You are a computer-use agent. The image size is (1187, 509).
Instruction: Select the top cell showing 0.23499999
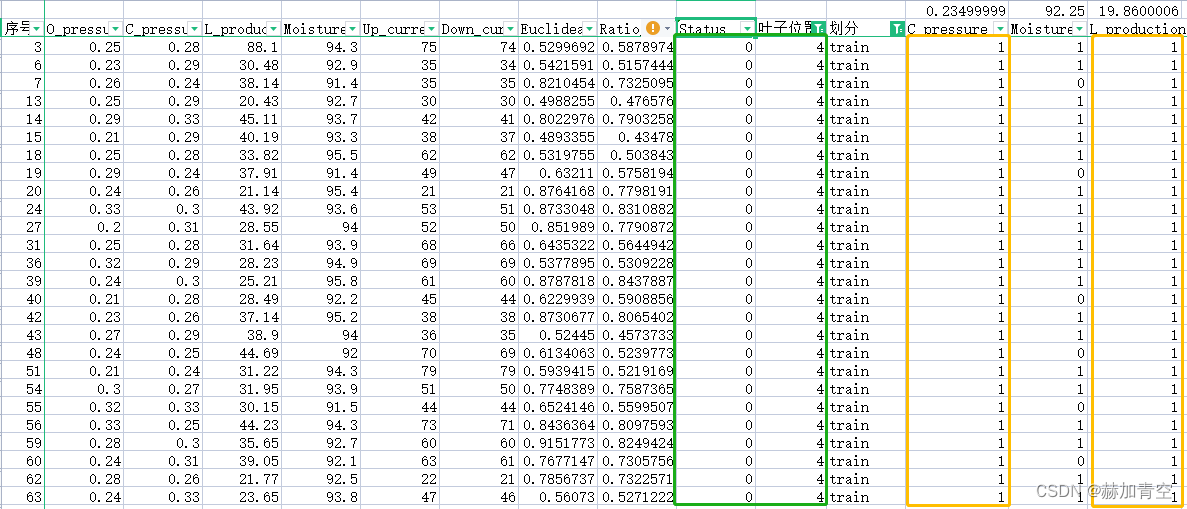(959, 11)
